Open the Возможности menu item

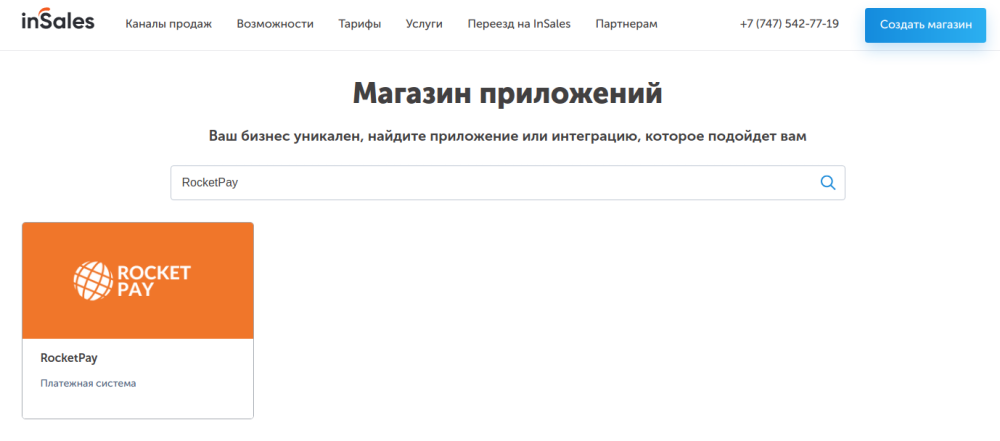[275, 24]
